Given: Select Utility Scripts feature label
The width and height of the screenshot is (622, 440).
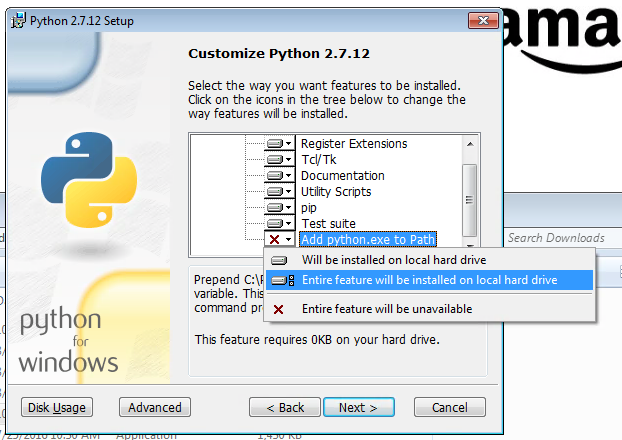Looking at the screenshot, I should coord(336,192).
